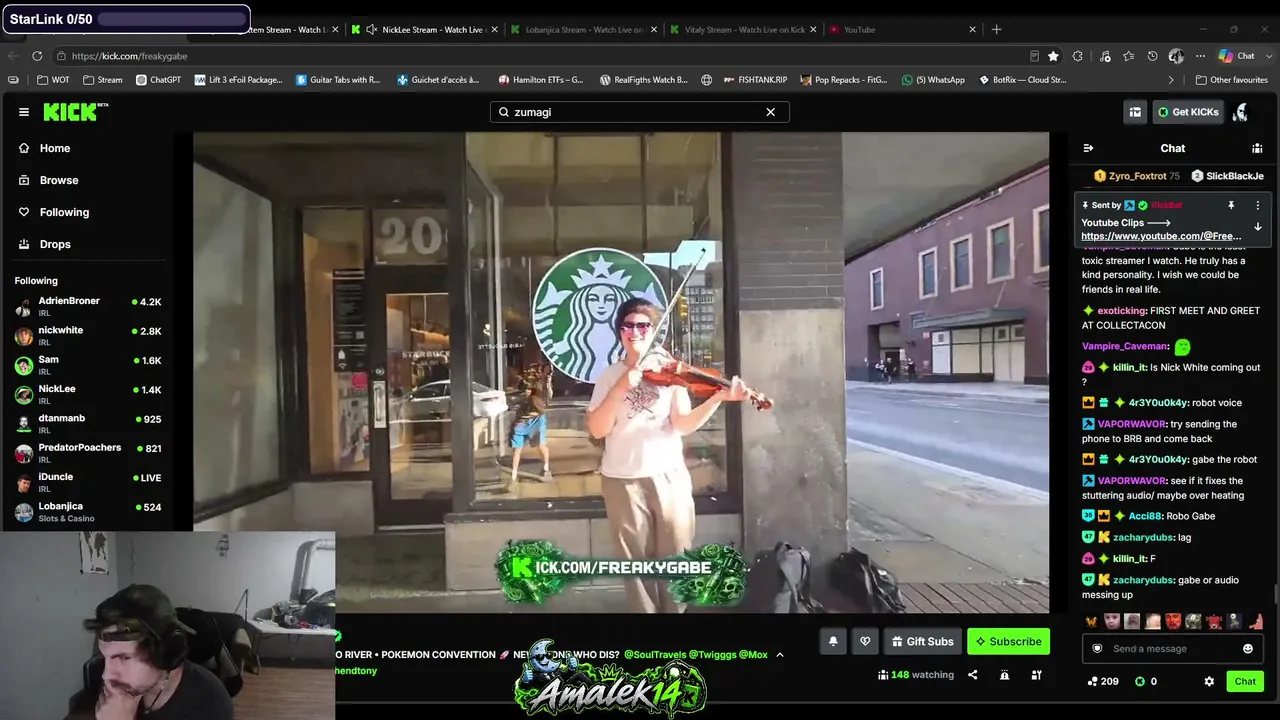The height and width of the screenshot is (720, 1280).
Task: Unpin the pinned KickBot message
Action: click(1231, 205)
